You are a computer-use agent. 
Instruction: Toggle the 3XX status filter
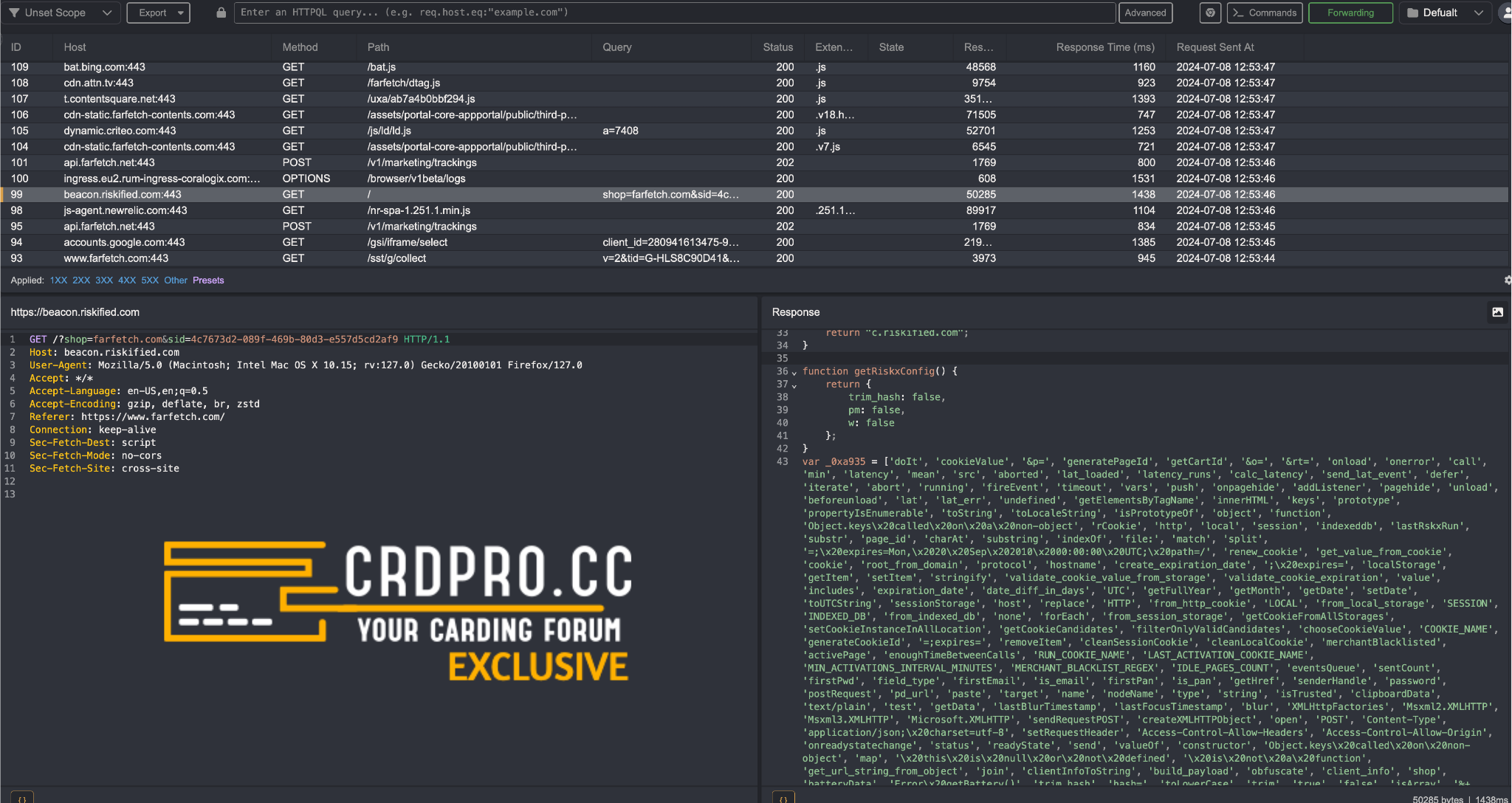pyautogui.click(x=104, y=280)
